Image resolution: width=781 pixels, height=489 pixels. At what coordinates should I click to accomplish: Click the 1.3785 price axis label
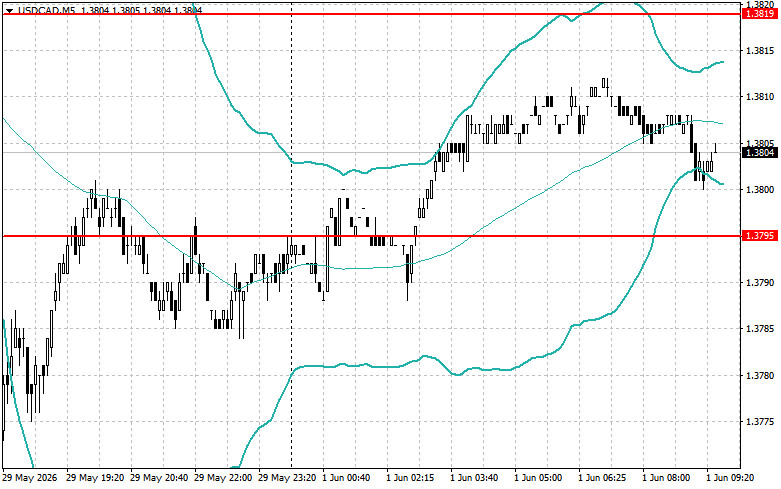tap(760, 329)
